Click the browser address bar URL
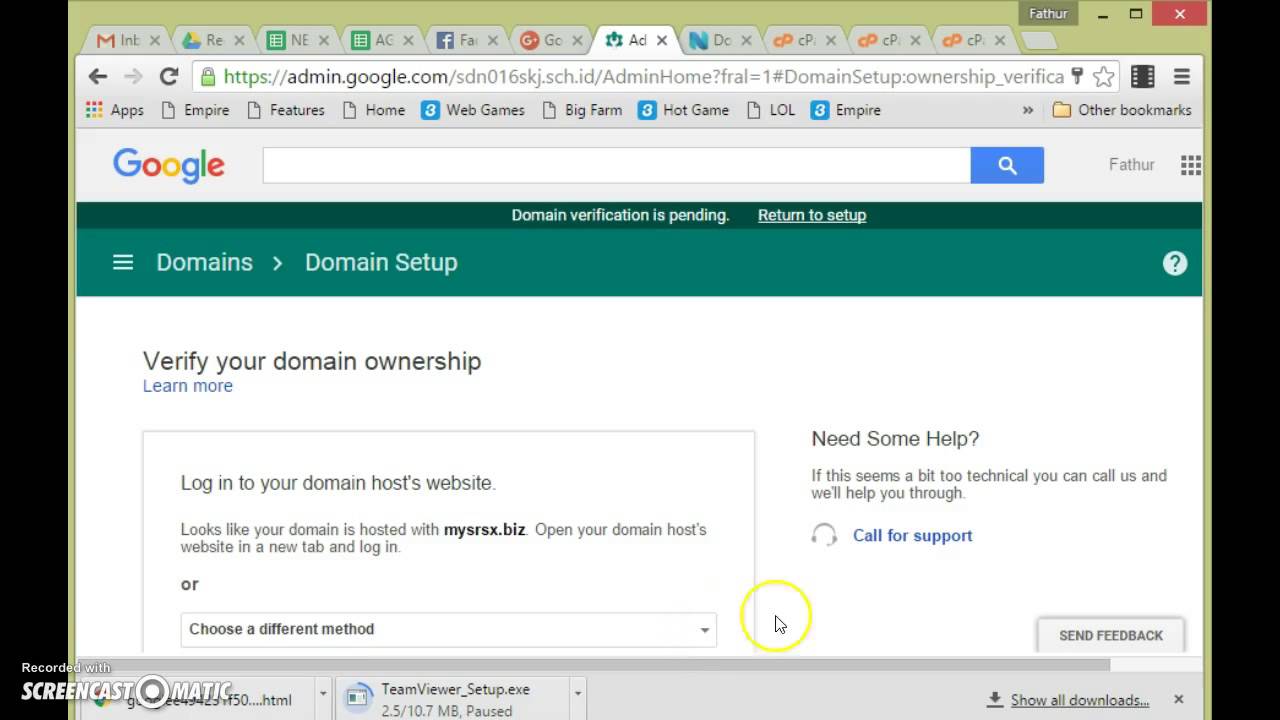This screenshot has width=1280, height=720. [643, 77]
